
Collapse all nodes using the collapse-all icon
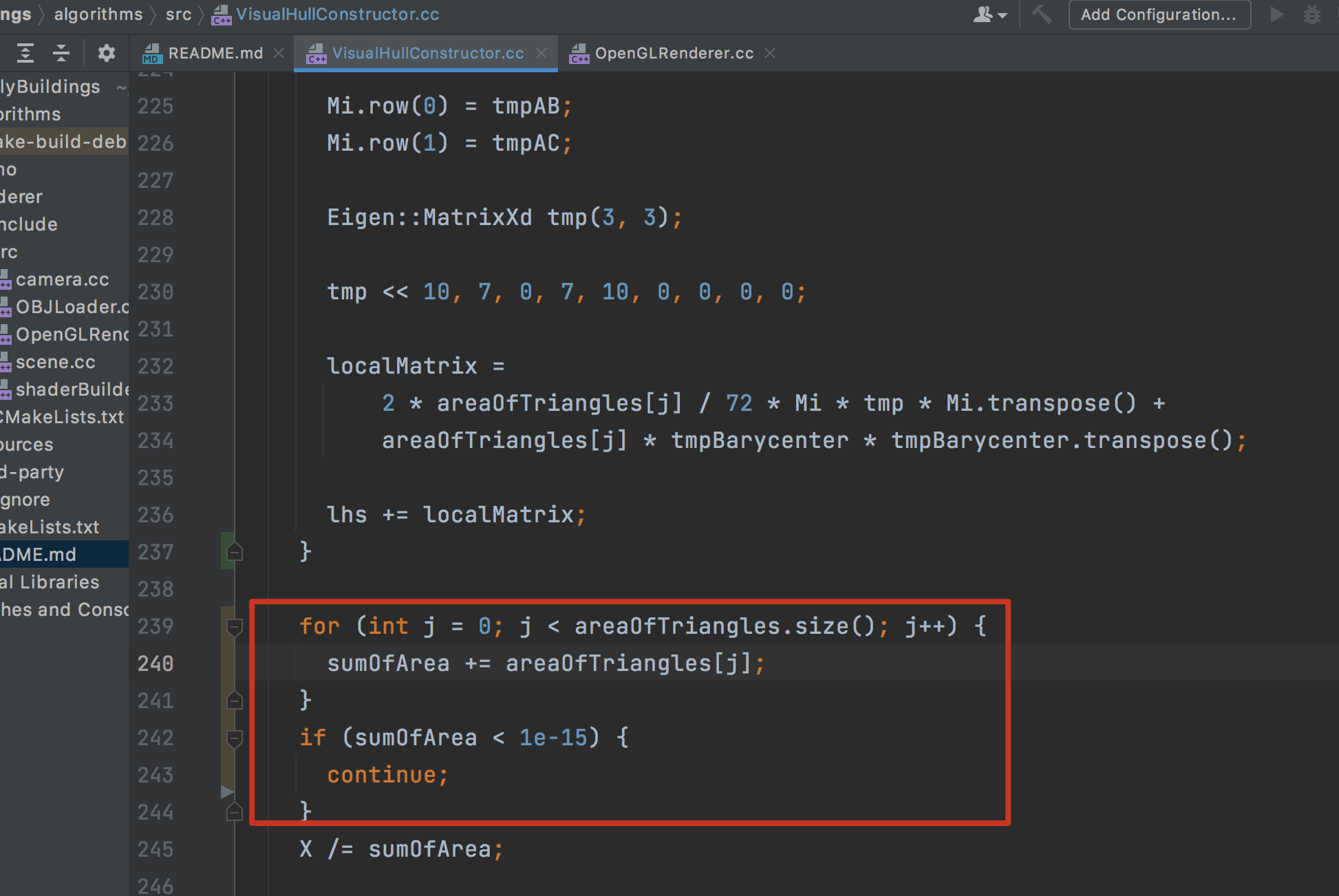click(x=61, y=53)
